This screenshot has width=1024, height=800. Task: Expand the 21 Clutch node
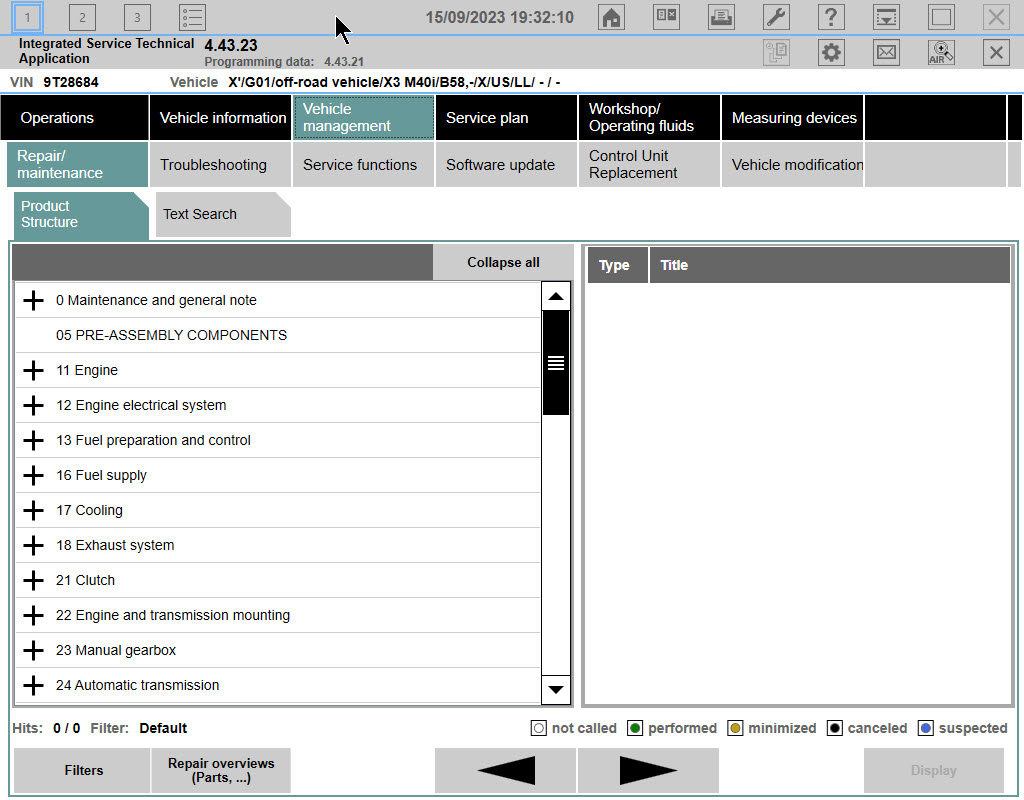tap(33, 580)
